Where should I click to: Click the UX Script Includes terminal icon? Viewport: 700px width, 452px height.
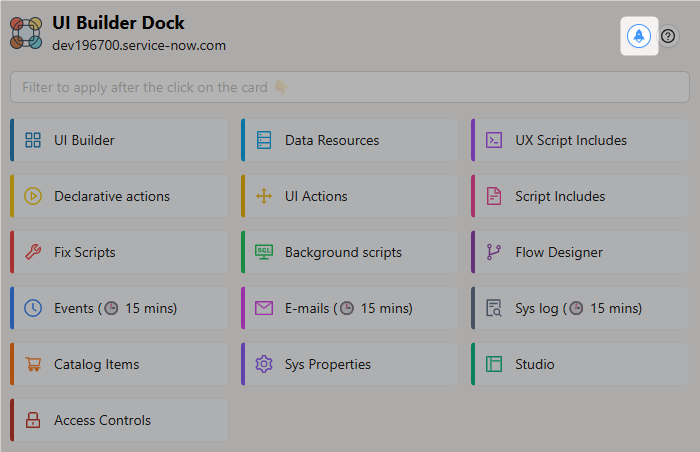click(494, 140)
